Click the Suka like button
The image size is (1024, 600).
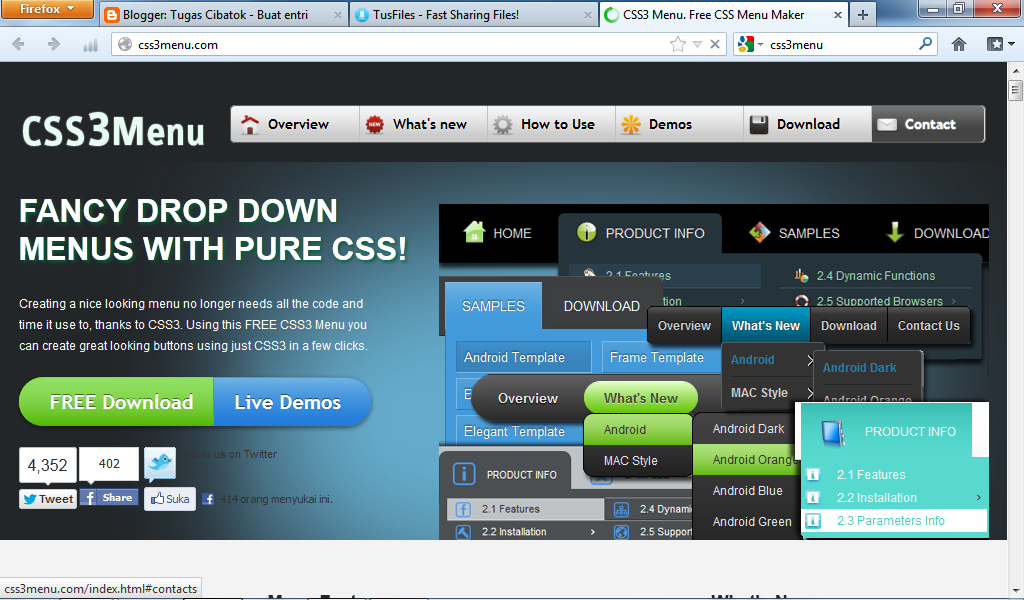[170, 499]
